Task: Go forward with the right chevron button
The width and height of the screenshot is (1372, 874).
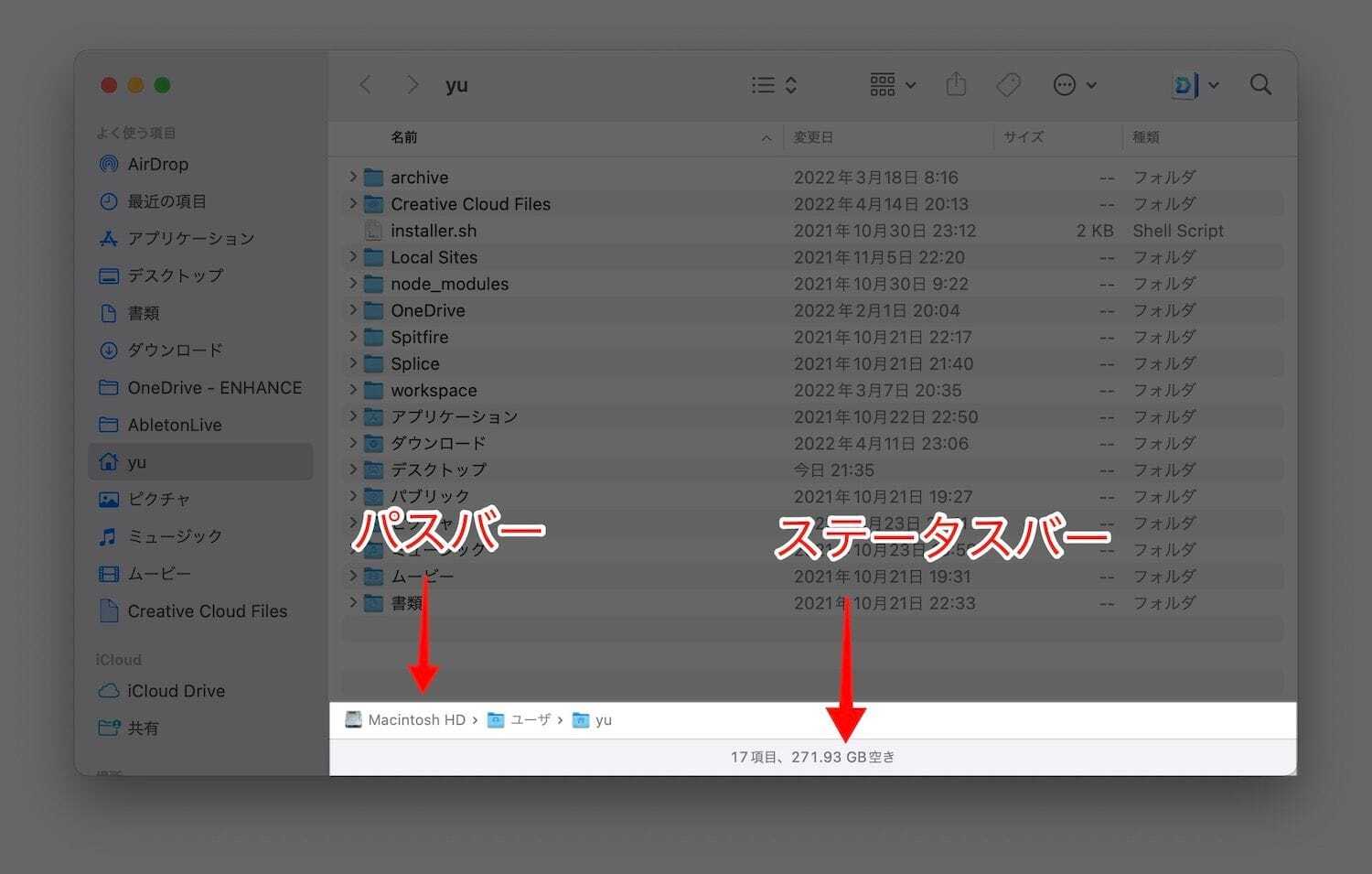Action: [x=413, y=85]
